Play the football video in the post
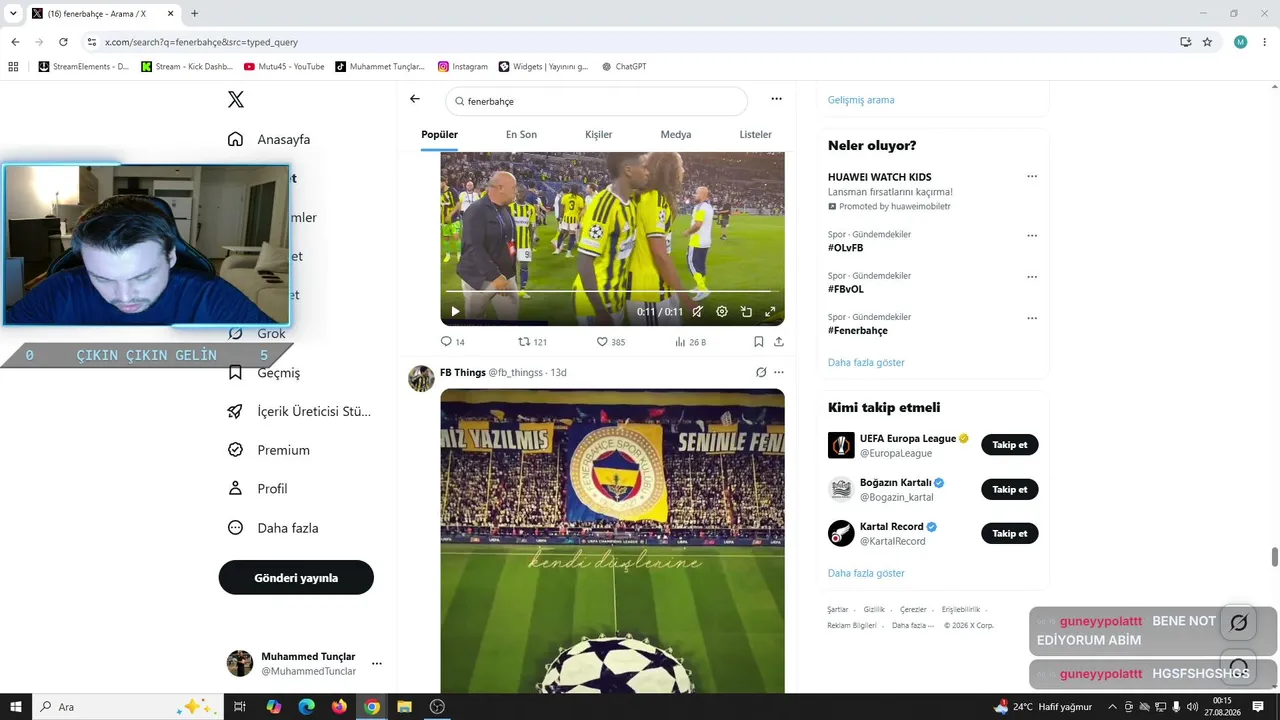This screenshot has width=1280, height=720. [455, 311]
